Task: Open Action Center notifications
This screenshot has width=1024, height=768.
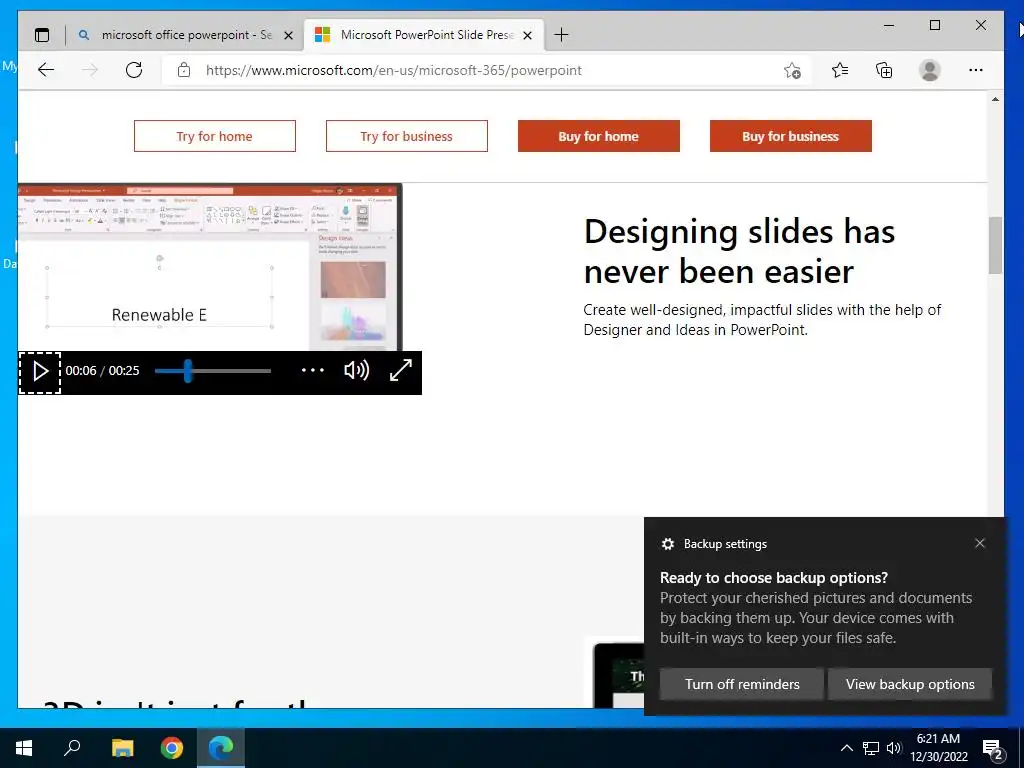Action: click(992, 748)
